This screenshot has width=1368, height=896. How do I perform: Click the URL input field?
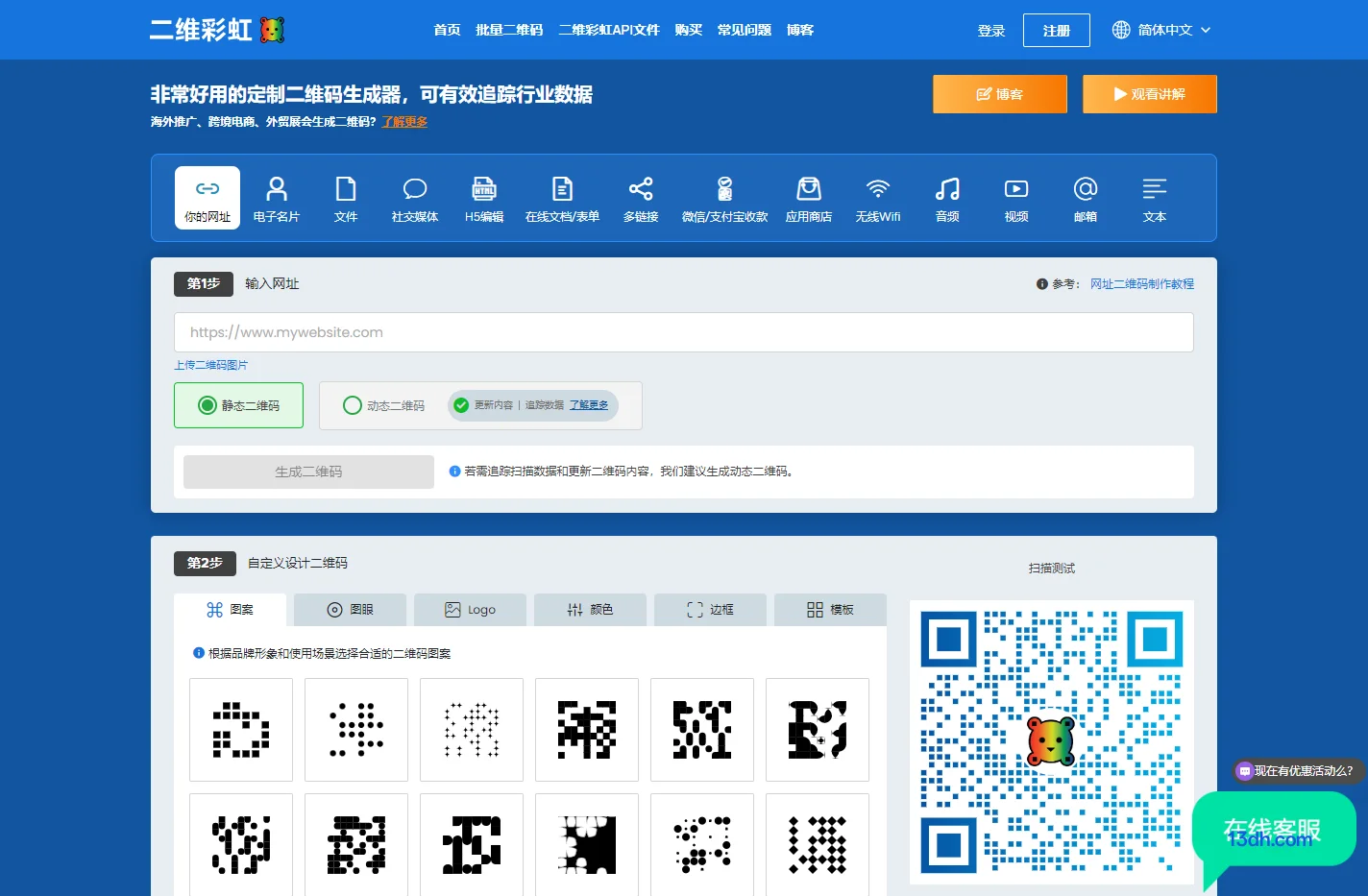point(684,332)
